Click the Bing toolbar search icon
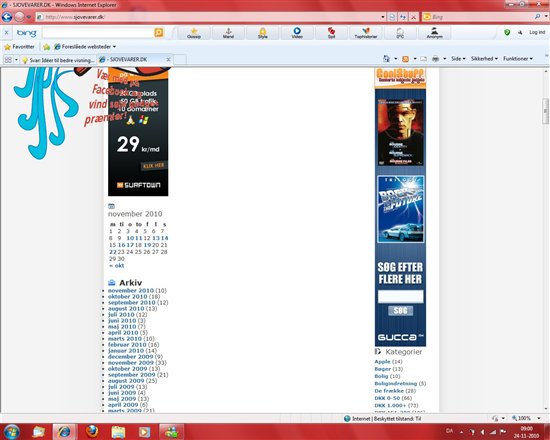Viewport: 550px width, 440px height. coord(159,33)
